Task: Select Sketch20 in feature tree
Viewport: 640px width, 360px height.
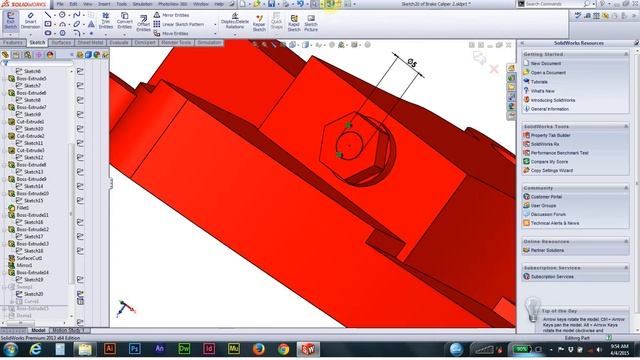Action: [33, 294]
